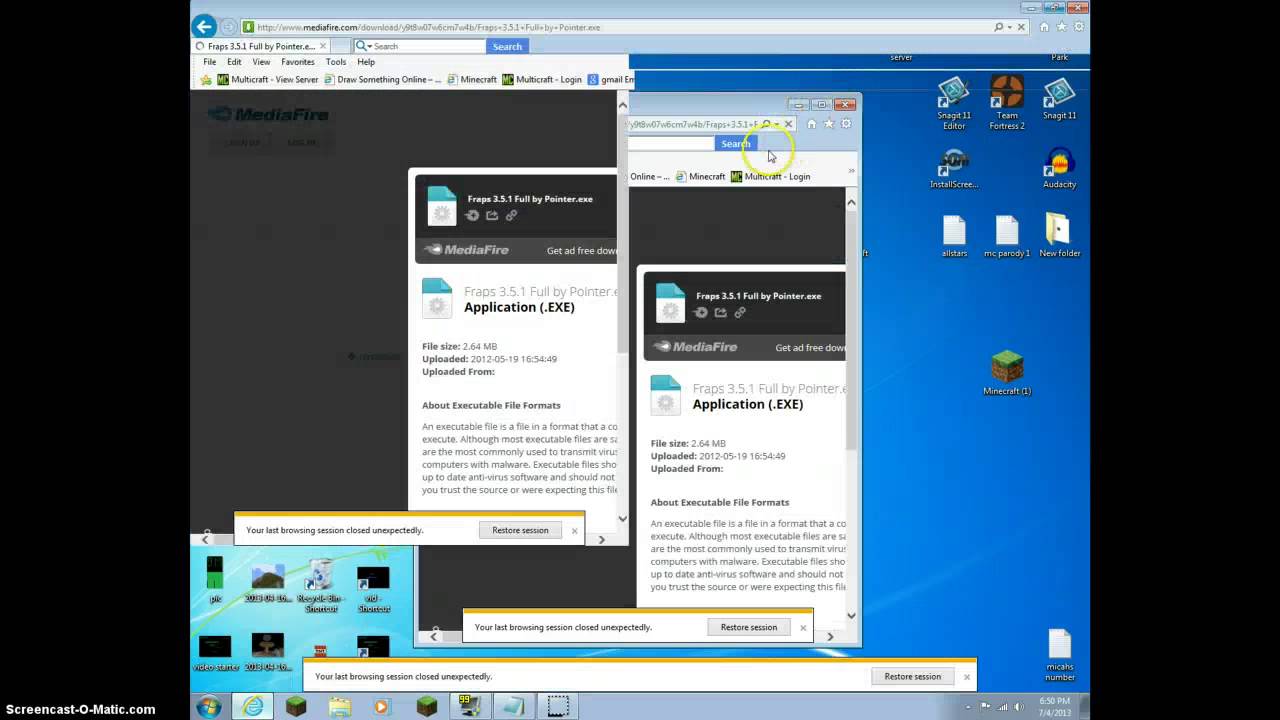Open the Help menu
Viewport: 1280px width, 720px height.
pos(366,62)
